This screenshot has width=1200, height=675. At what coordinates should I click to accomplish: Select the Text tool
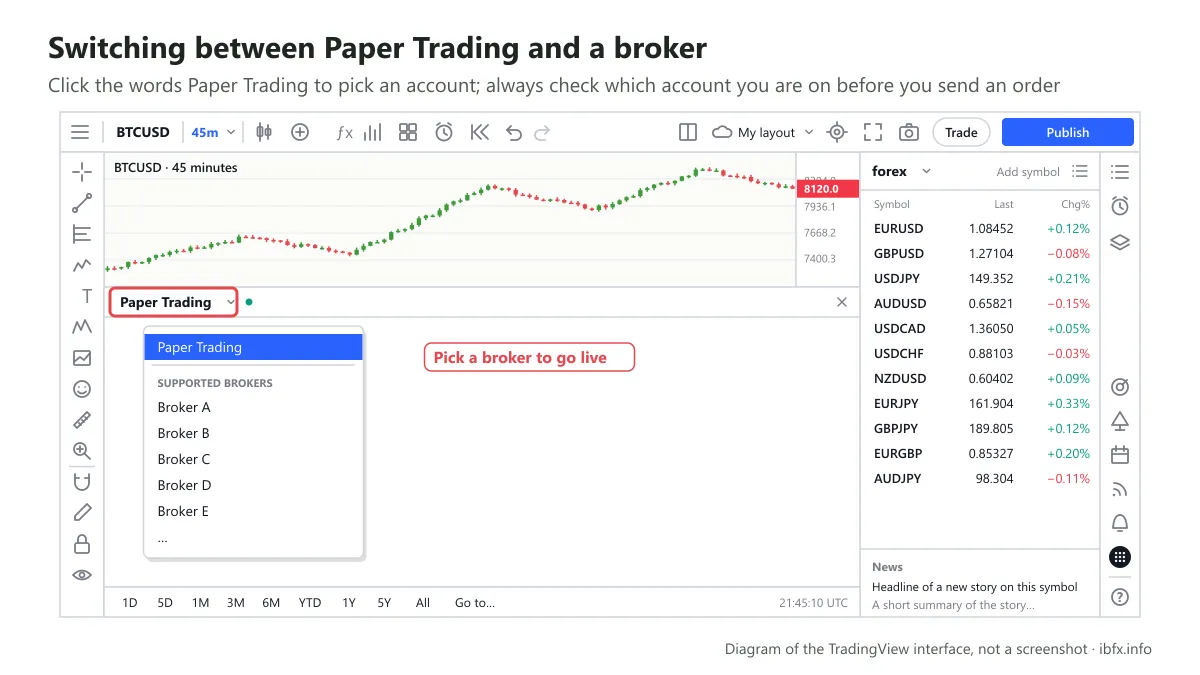point(86,296)
